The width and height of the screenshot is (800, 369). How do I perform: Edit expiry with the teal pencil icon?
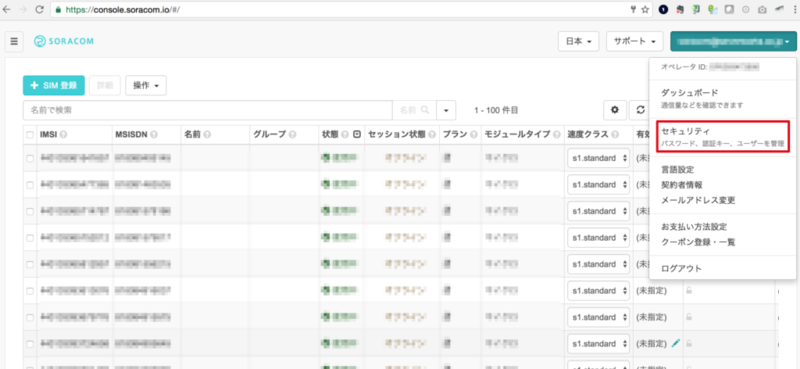pos(676,343)
